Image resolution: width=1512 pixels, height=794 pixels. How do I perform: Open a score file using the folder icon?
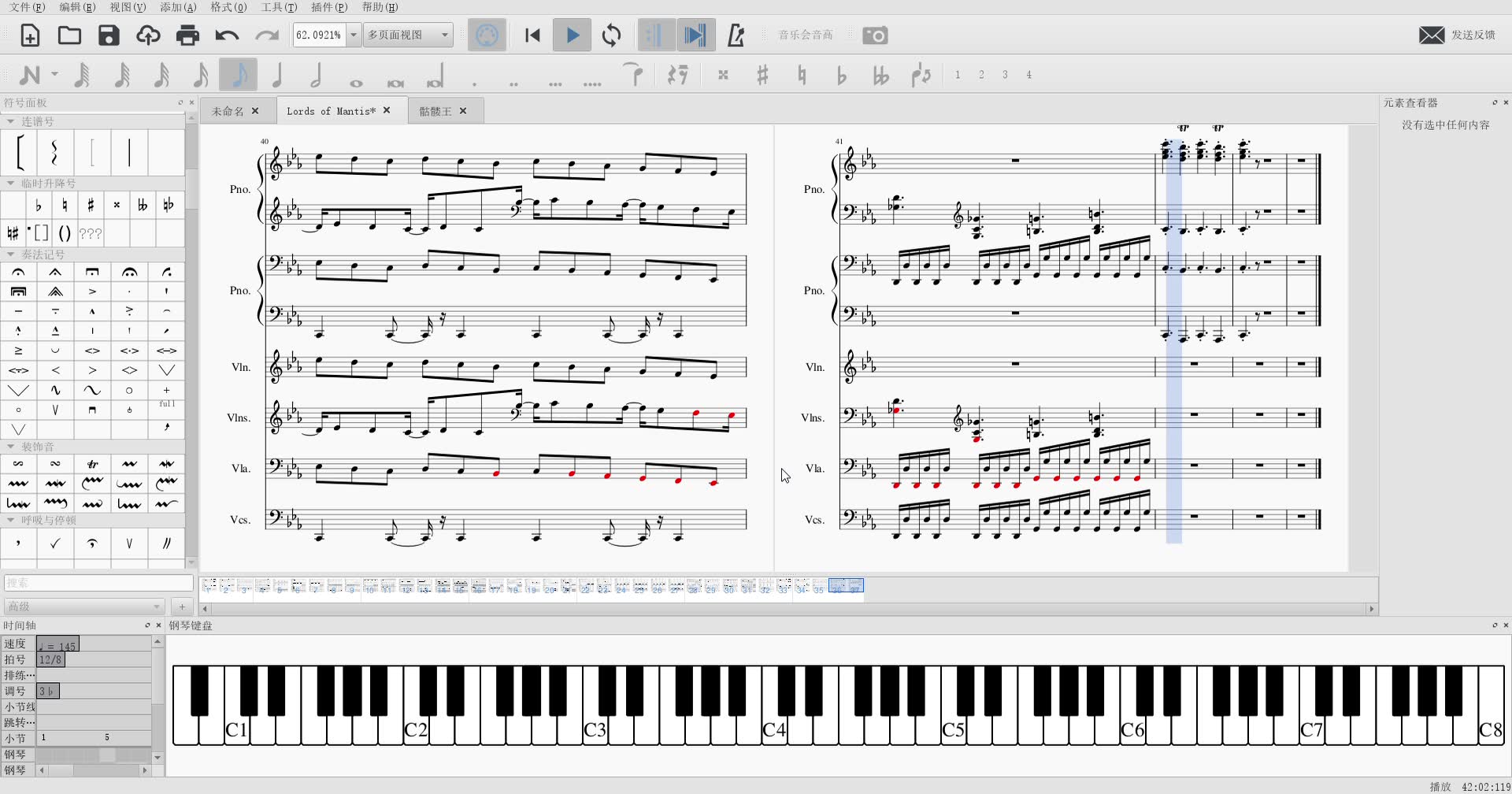pos(69,35)
